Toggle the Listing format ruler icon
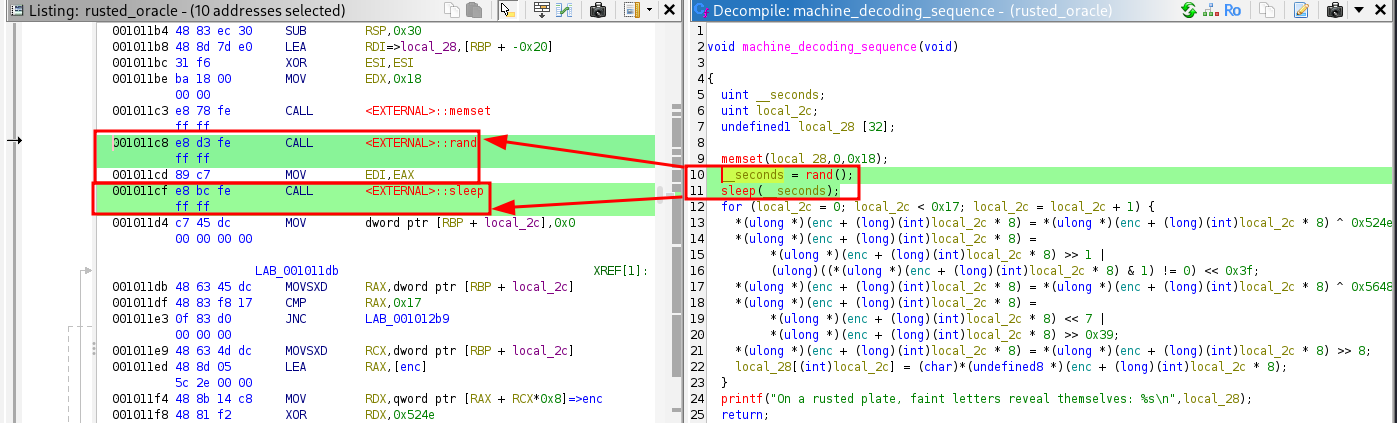Screen dimensions: 1397x423 pos(631,11)
